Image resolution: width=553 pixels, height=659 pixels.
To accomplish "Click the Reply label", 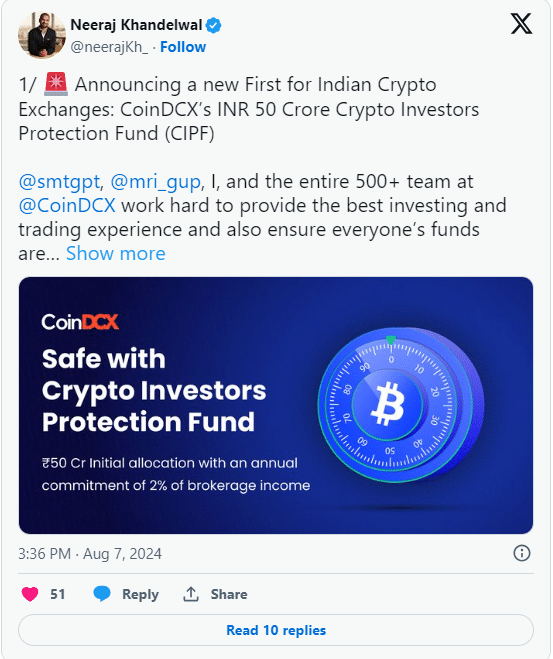I will 140,594.
